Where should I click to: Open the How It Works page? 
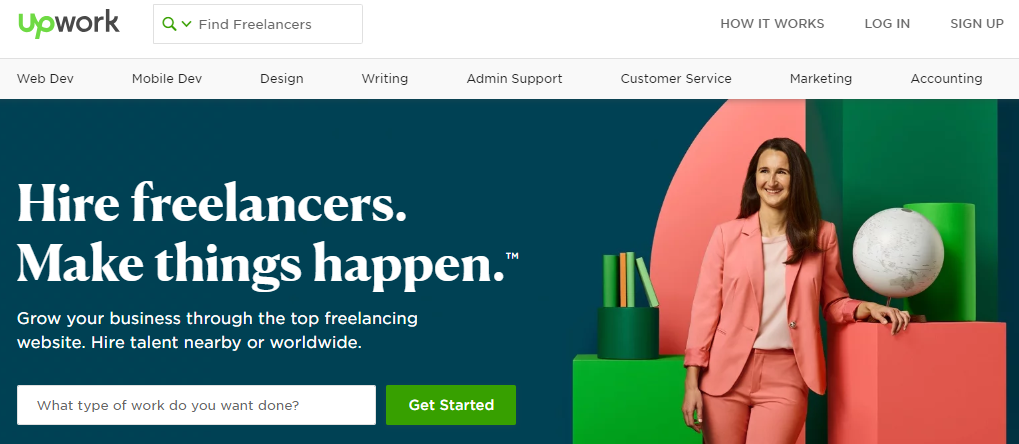coord(772,24)
